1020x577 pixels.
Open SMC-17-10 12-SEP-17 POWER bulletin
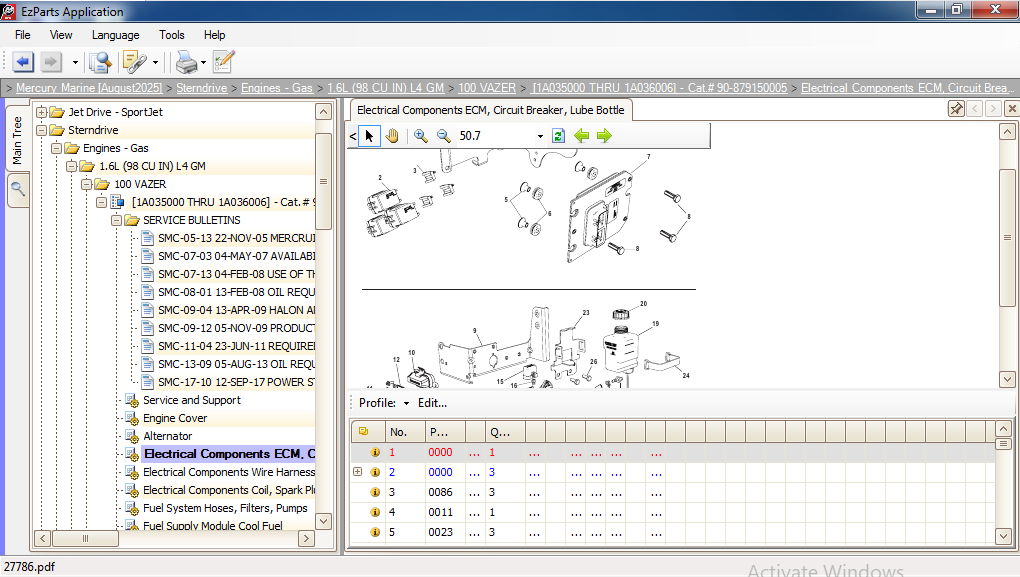coord(237,382)
